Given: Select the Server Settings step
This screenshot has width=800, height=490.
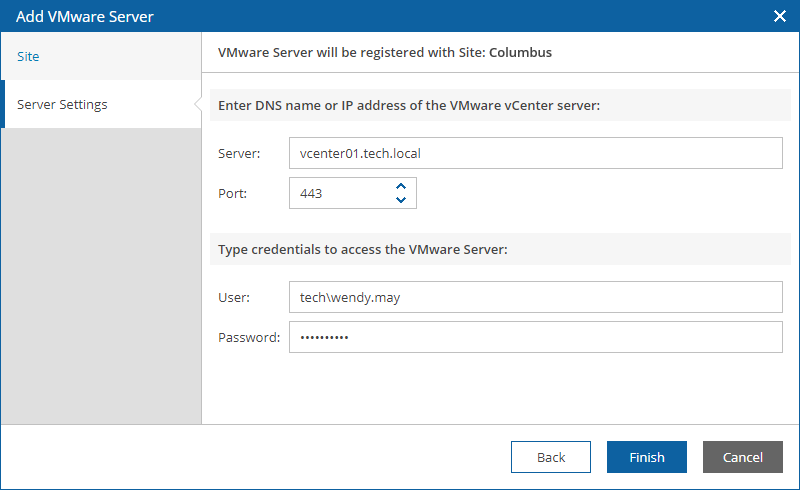Looking at the screenshot, I should [101, 104].
